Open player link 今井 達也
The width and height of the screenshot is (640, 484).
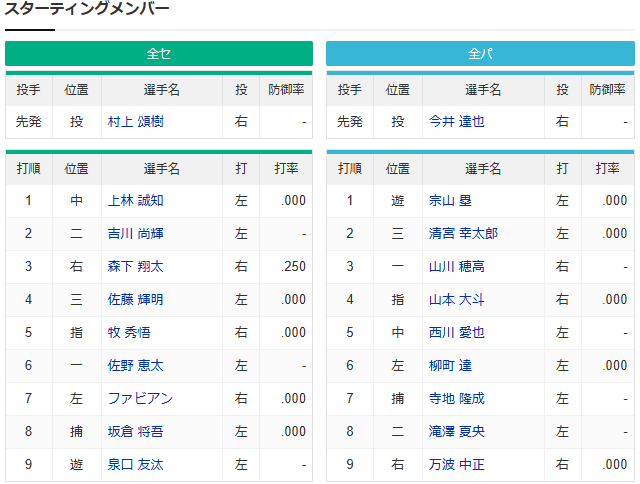click(x=457, y=122)
